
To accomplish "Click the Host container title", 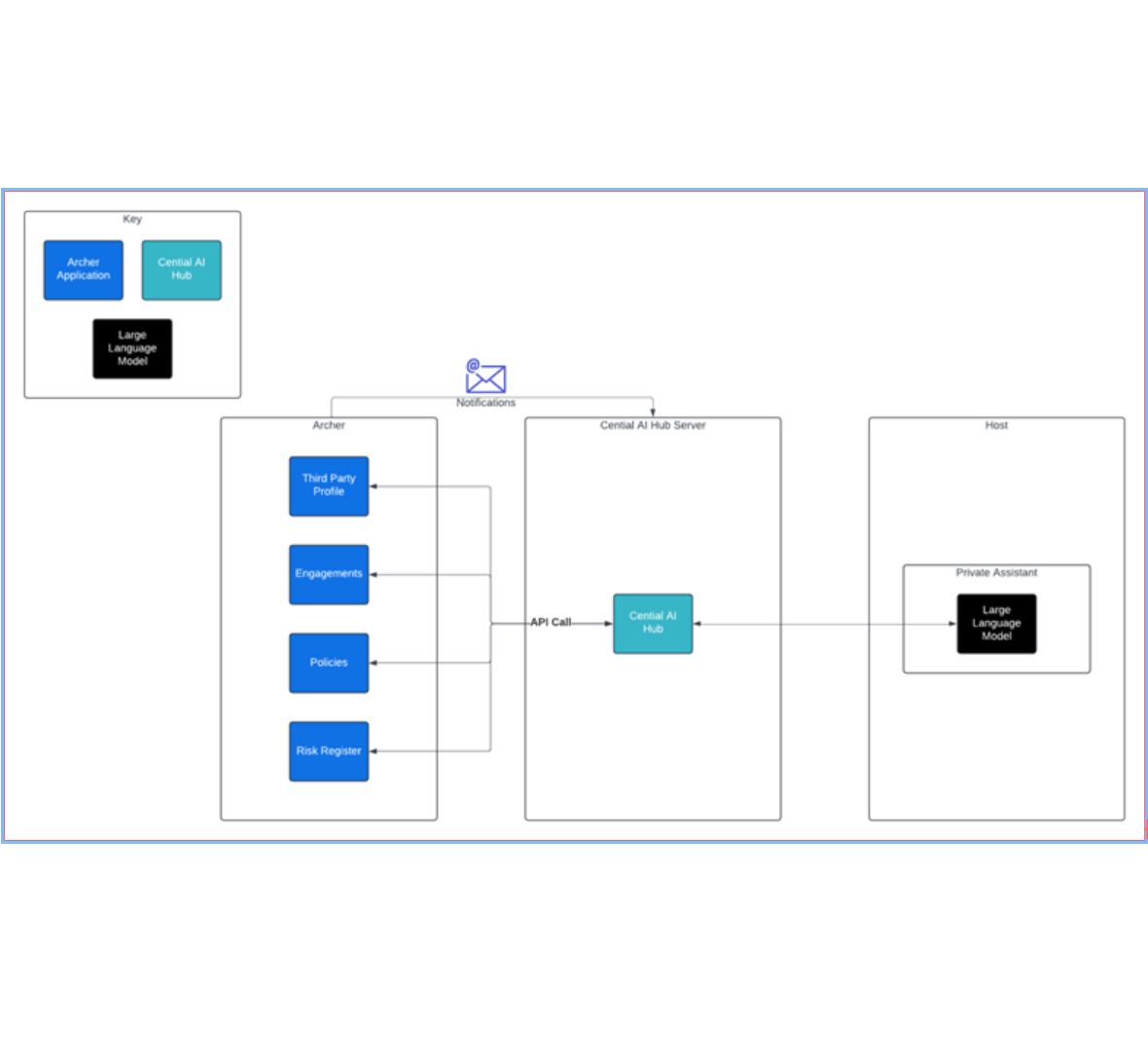I will (996, 425).
